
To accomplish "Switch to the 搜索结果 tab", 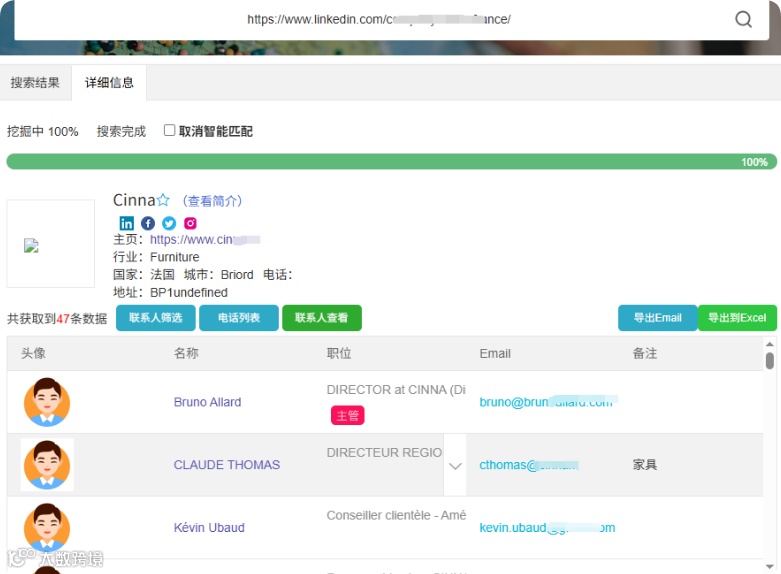I will (x=35, y=83).
